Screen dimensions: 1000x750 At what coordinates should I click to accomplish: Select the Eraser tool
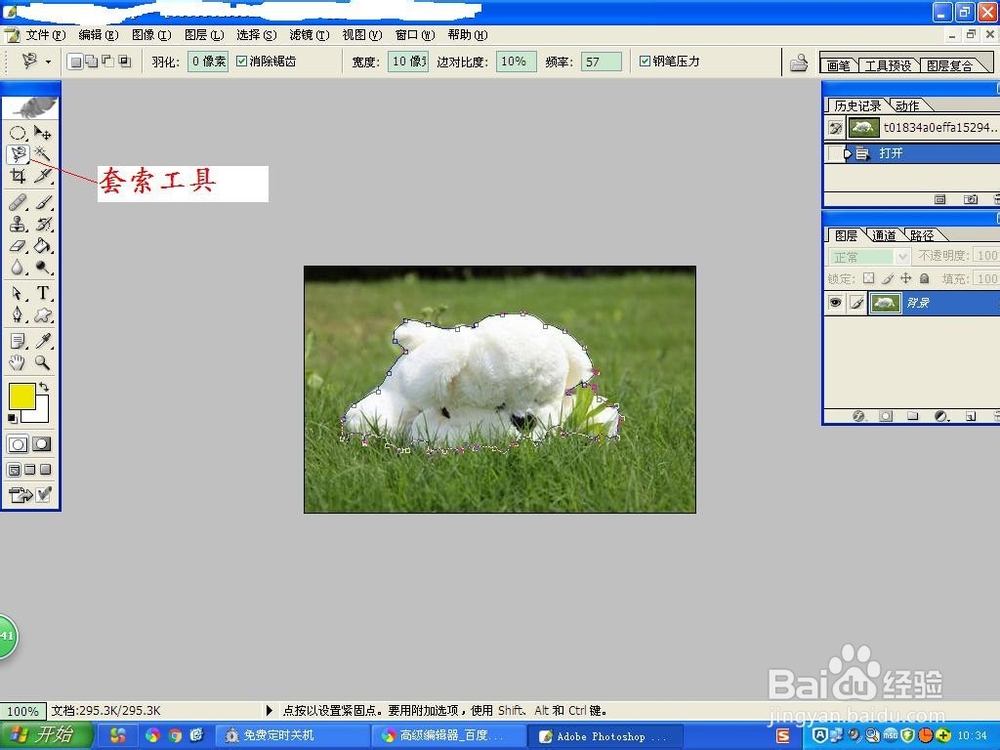[x=16, y=245]
